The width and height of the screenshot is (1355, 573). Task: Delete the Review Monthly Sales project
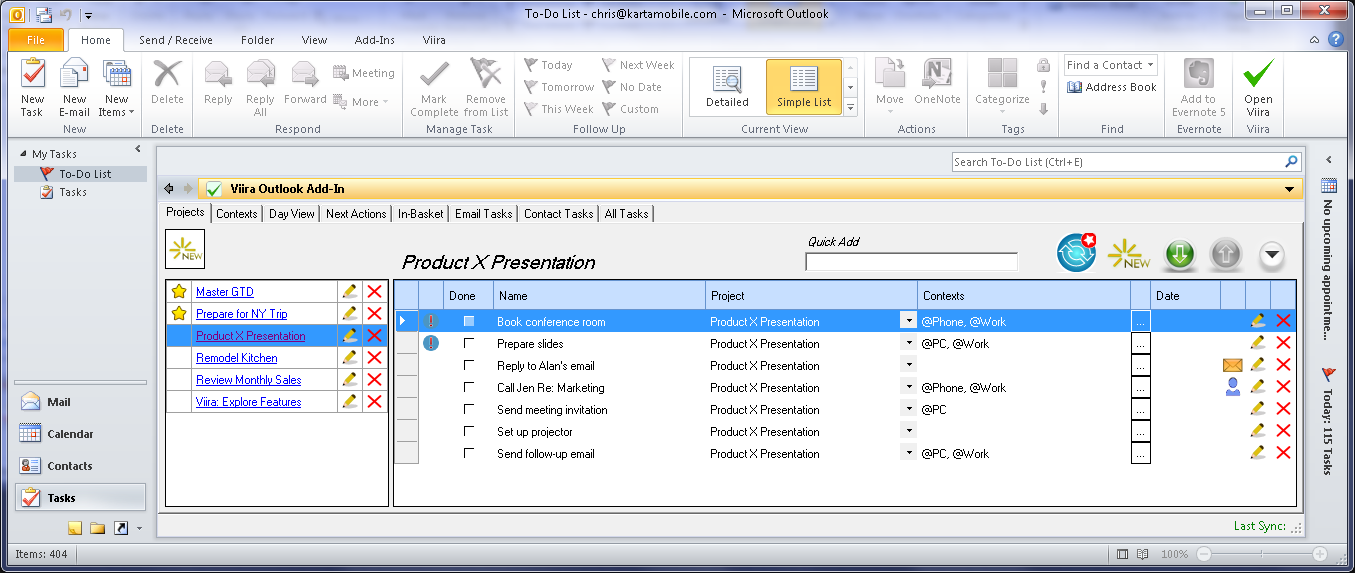click(x=375, y=379)
